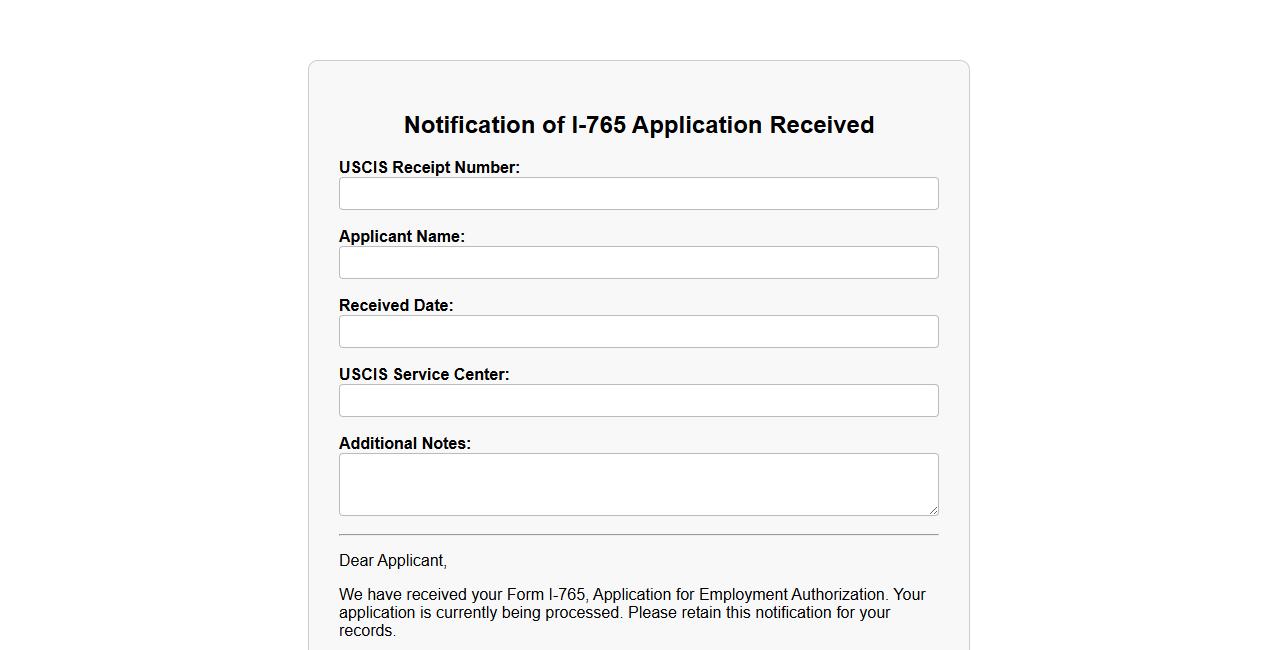
Task: Click the "Applicant Name:" label
Action: click(x=401, y=237)
